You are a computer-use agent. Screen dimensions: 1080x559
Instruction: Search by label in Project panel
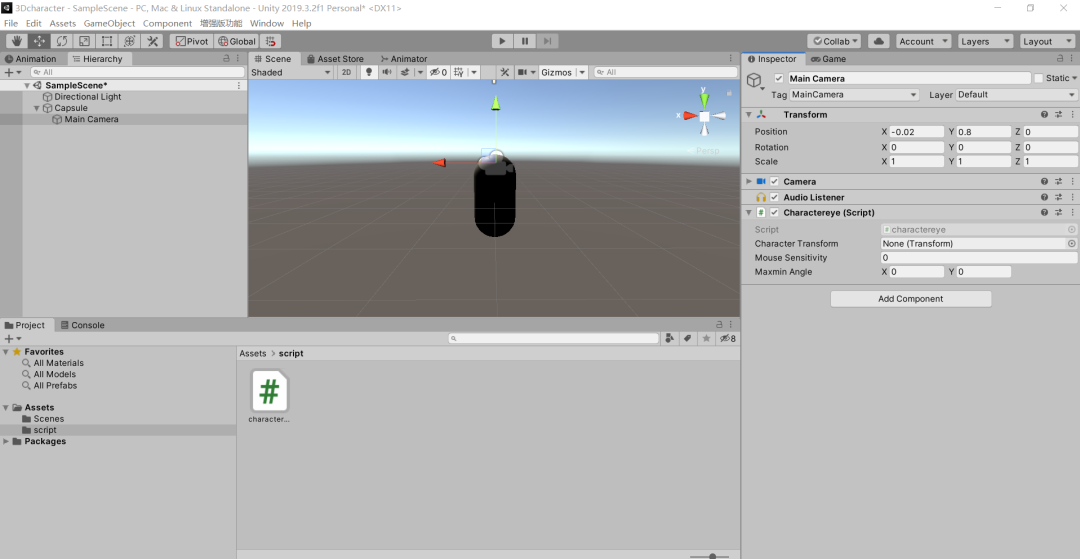click(x=687, y=339)
